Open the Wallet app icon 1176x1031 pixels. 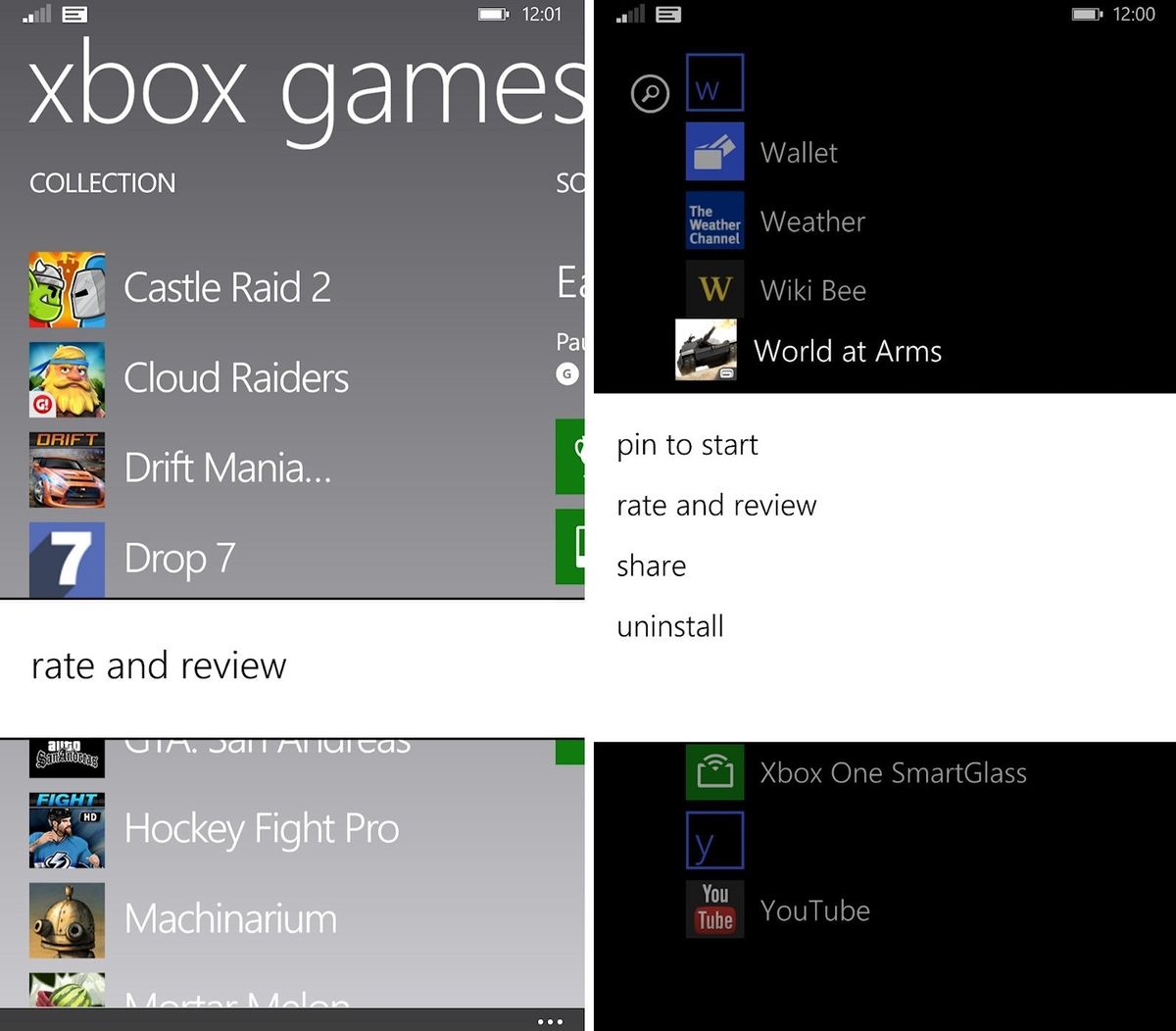click(x=714, y=152)
